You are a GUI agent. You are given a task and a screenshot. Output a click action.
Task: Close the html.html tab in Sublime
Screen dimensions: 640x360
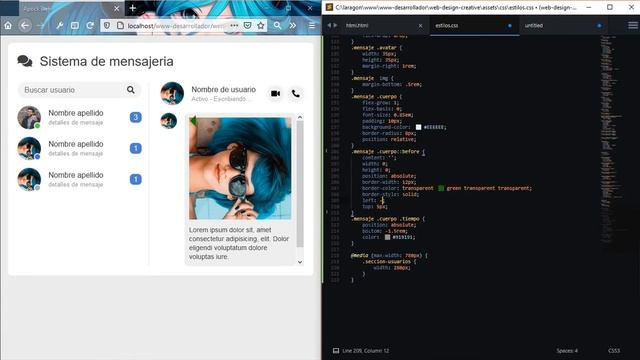[420, 26]
